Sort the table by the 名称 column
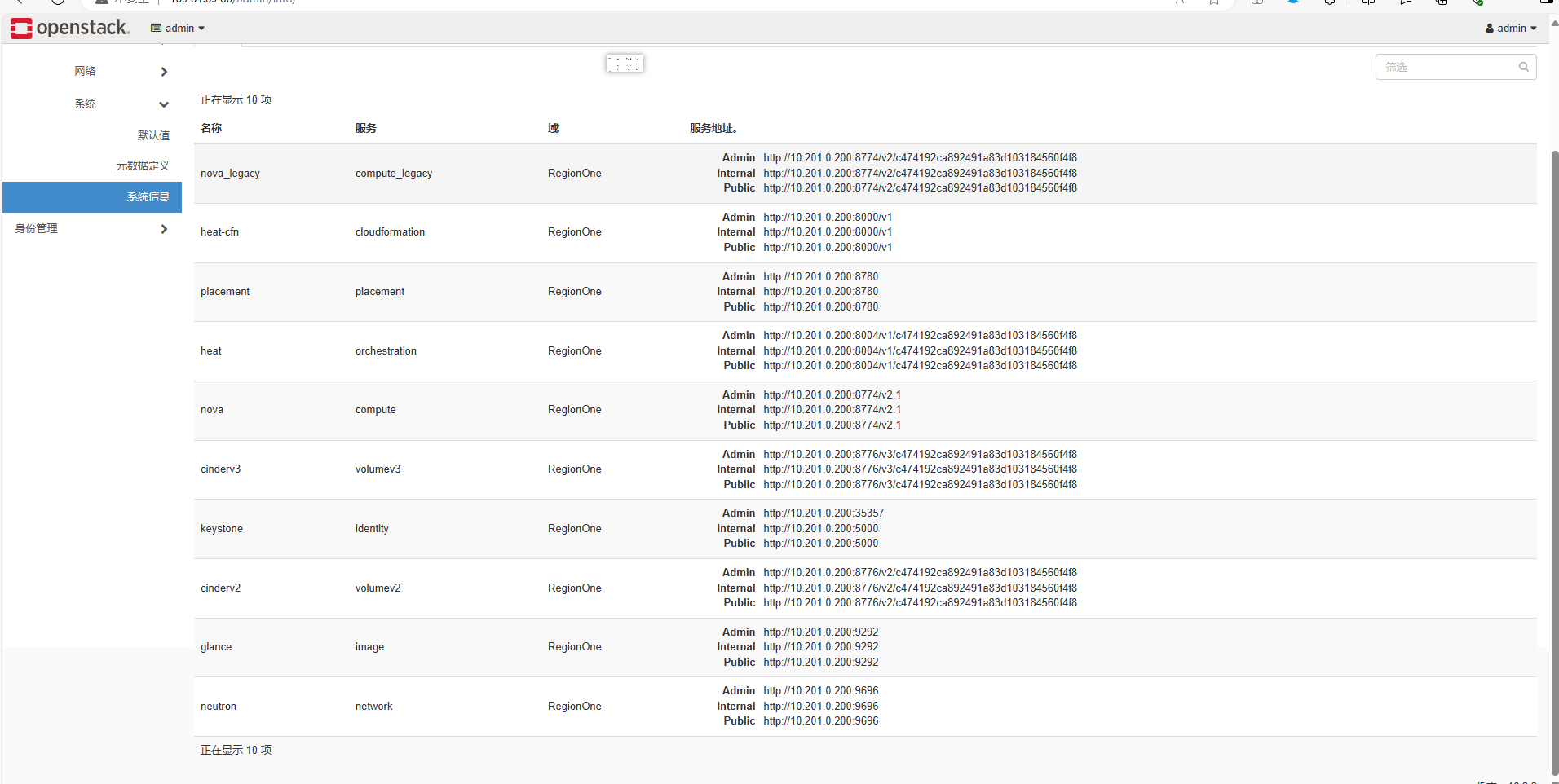1559x784 pixels. pyautogui.click(x=210, y=128)
